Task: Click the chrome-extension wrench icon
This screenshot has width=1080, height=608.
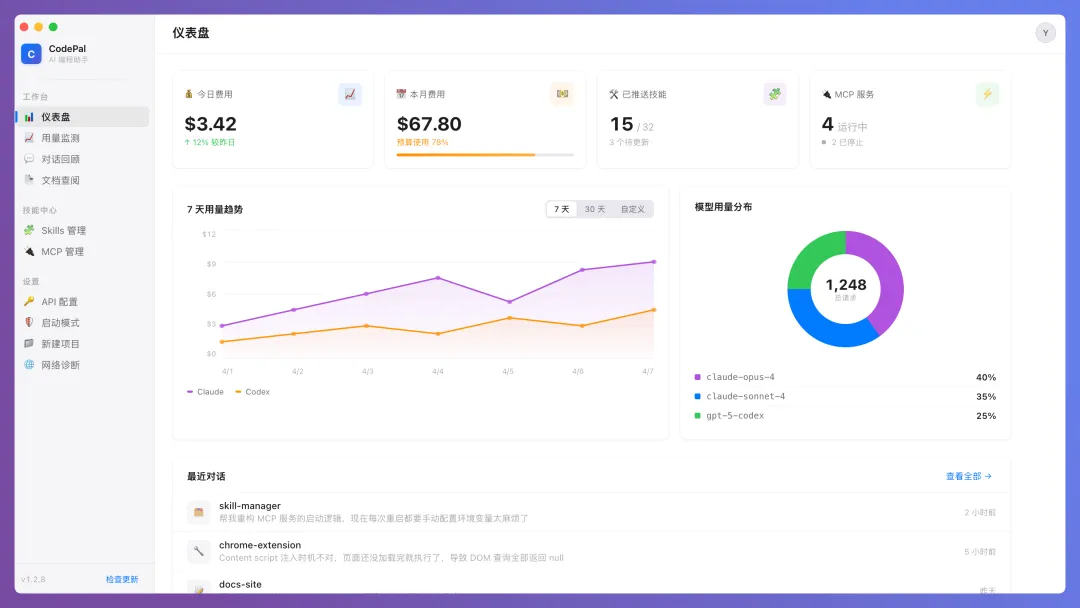Action: (x=199, y=551)
